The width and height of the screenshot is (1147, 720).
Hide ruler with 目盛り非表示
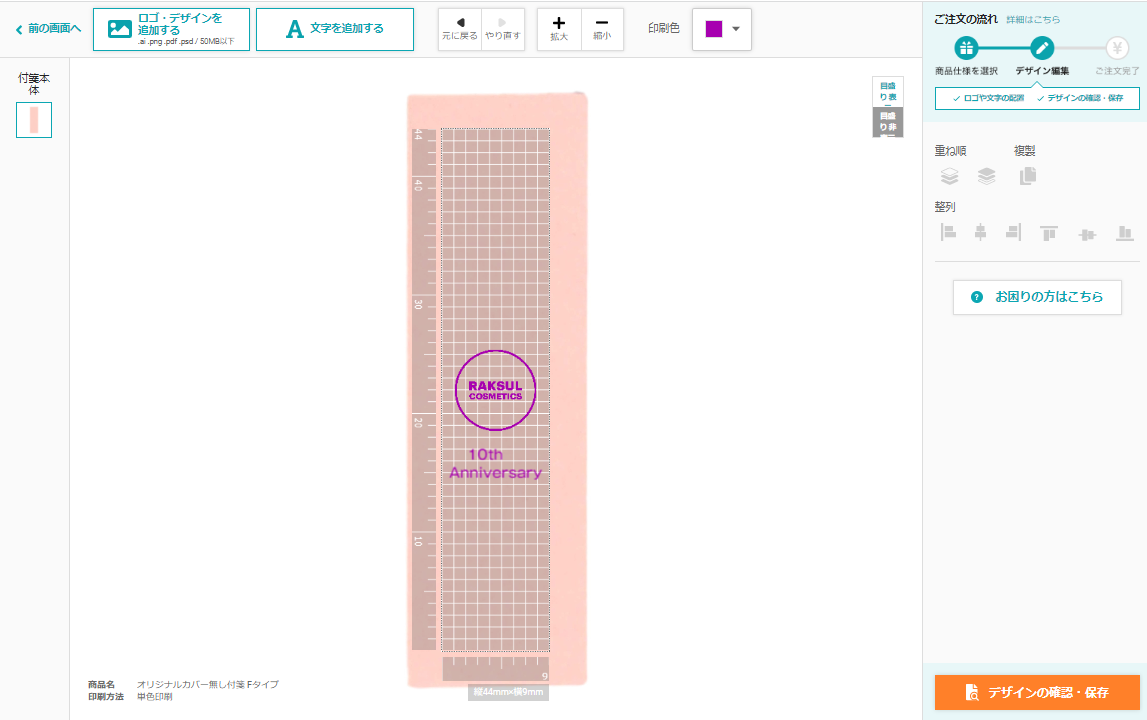pos(887,122)
